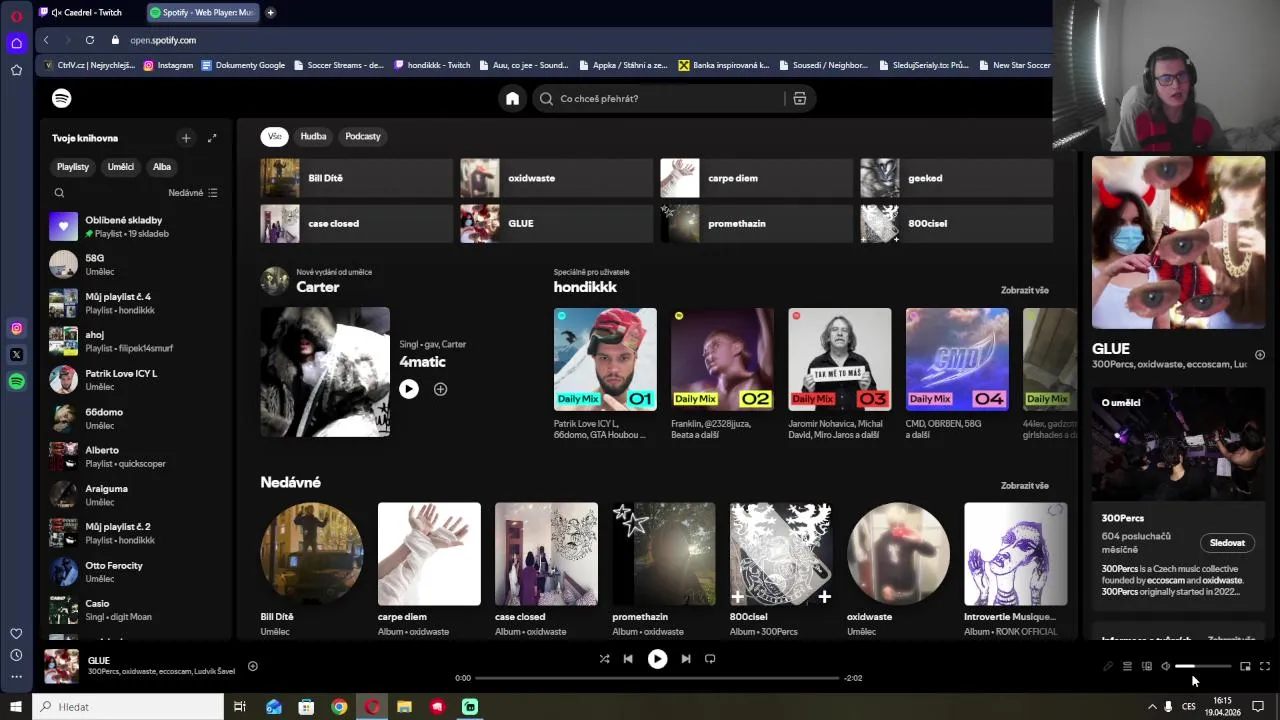This screenshot has width=1280, height=720.
Task: Open Soccer Streams bookmark
Action: point(338,65)
